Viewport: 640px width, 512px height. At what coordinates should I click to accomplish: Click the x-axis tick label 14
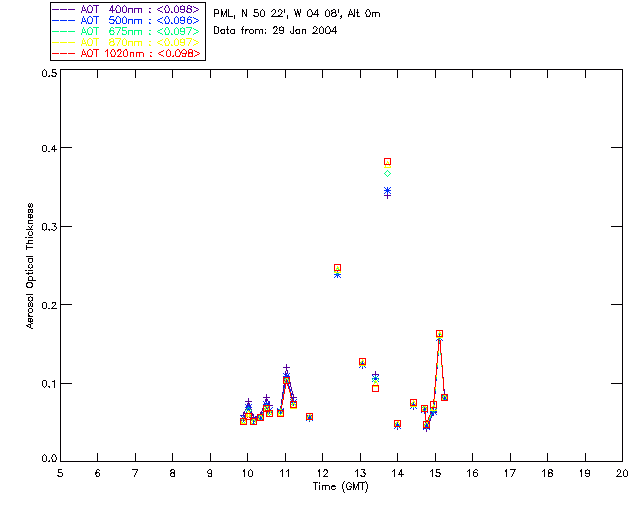pyautogui.click(x=398, y=473)
